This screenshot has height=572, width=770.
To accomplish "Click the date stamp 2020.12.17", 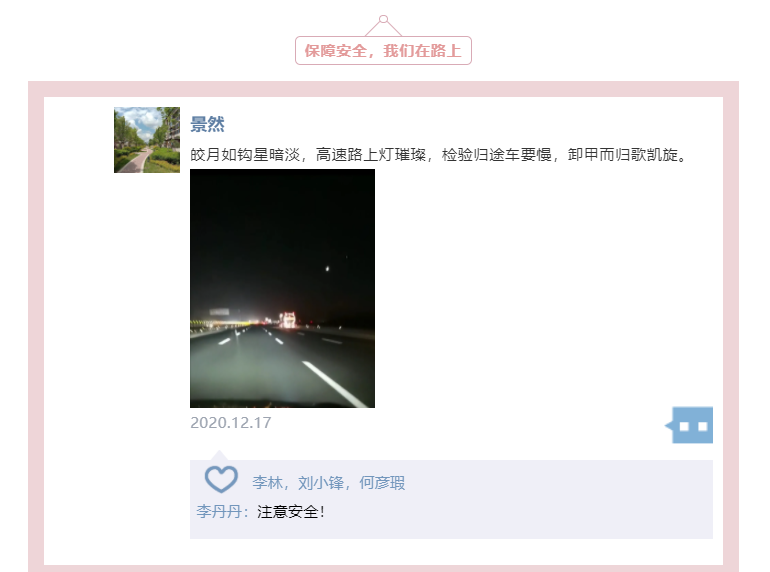I will [x=230, y=423].
